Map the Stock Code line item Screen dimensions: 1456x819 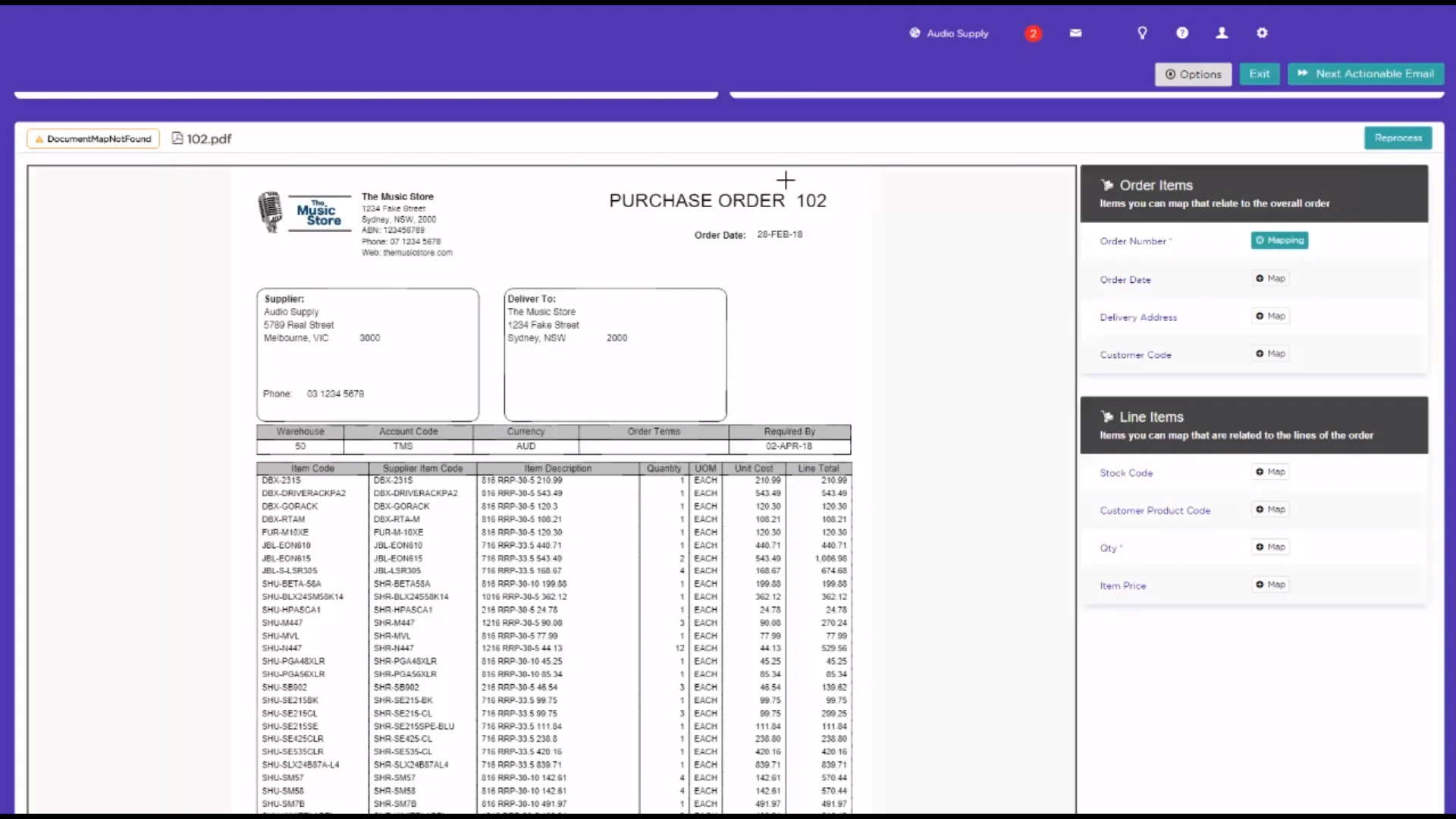coord(1270,472)
